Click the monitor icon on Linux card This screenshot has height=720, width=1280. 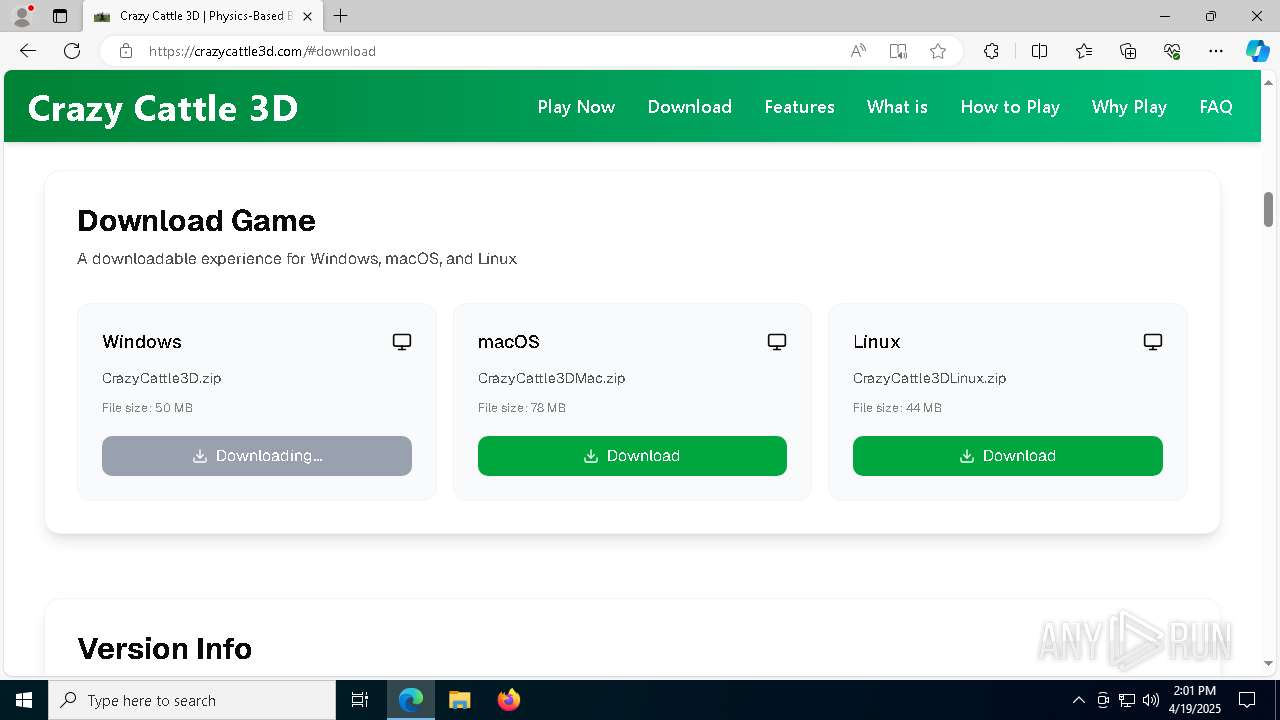pyautogui.click(x=1153, y=342)
